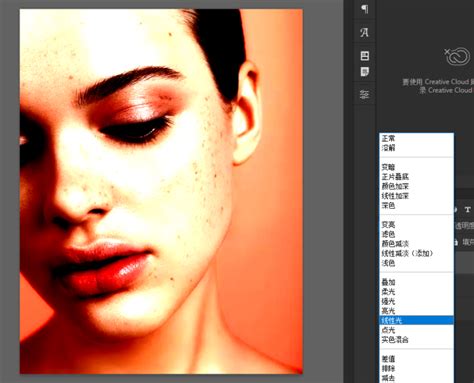Choose 实色混合 blend mode
Screen dimensions: 474x383
[x=395, y=340]
